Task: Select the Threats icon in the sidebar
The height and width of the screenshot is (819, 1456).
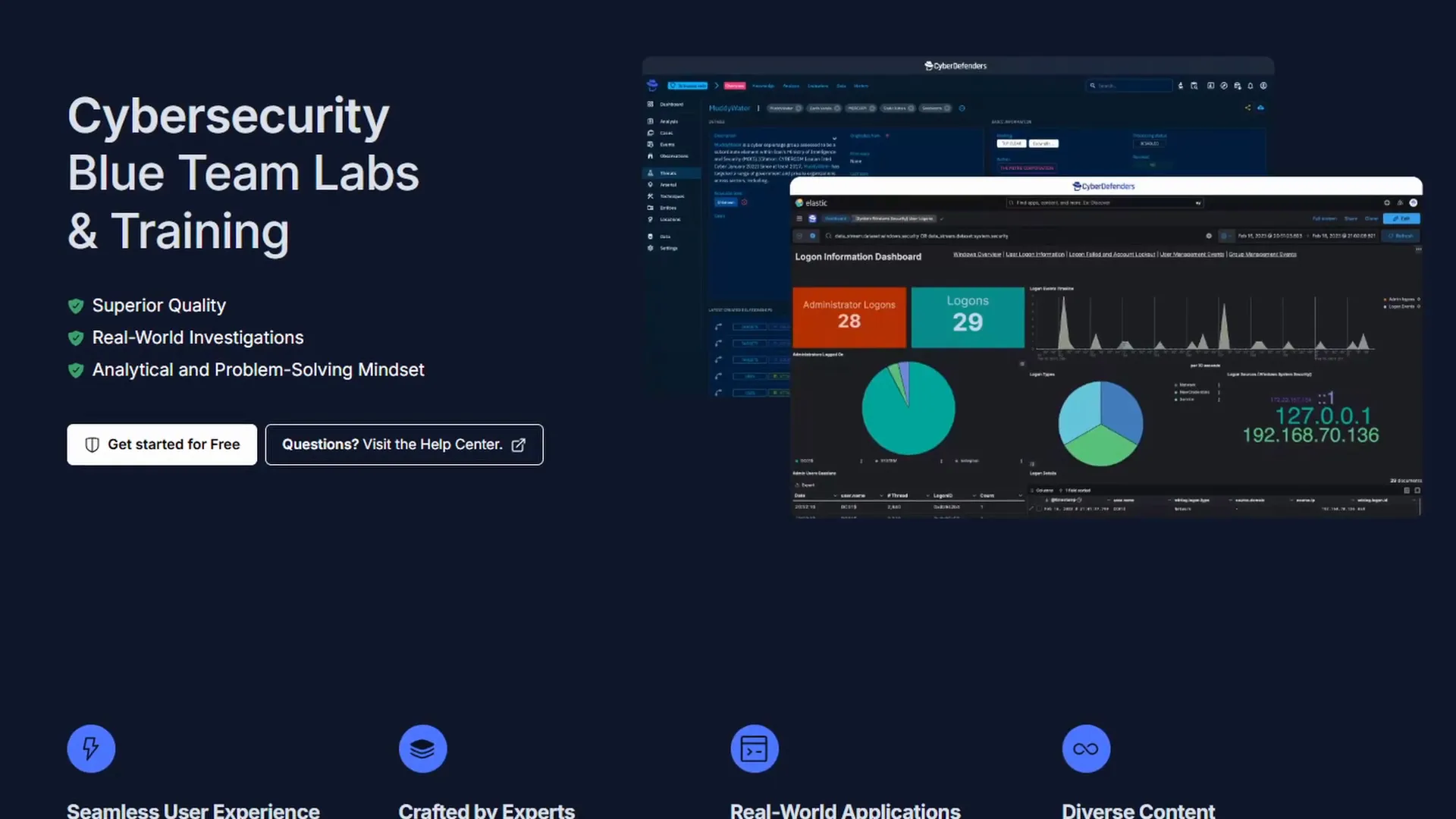Action: click(650, 173)
